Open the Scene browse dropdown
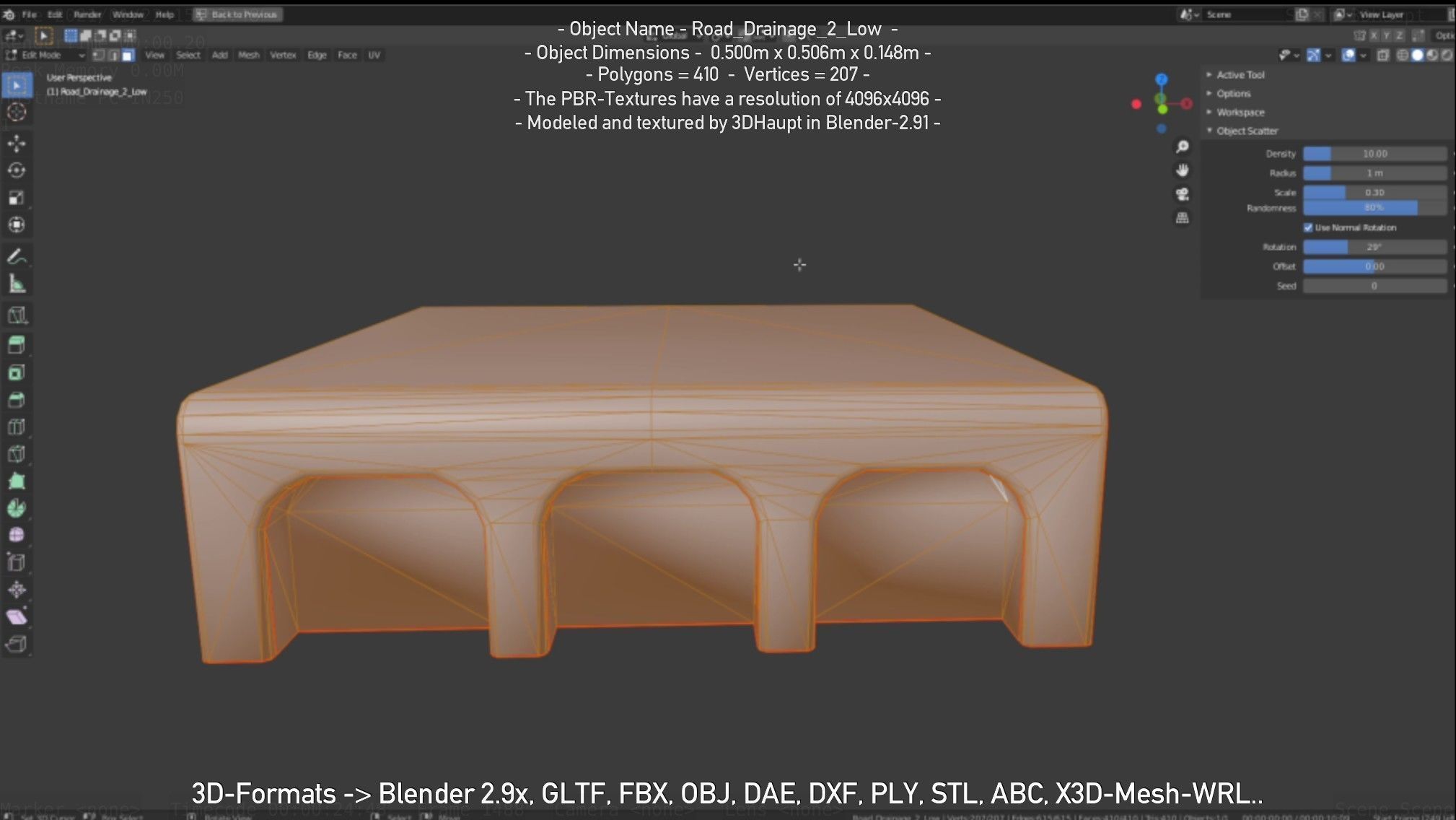This screenshot has height=820, width=1456. (x=1188, y=14)
